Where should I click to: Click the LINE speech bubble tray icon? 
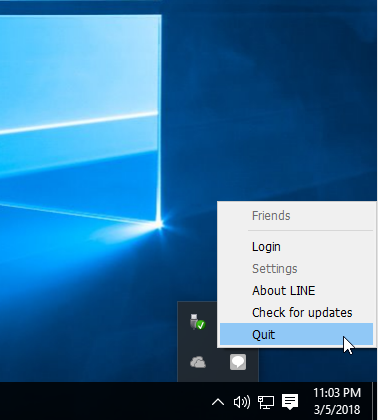coord(238,362)
